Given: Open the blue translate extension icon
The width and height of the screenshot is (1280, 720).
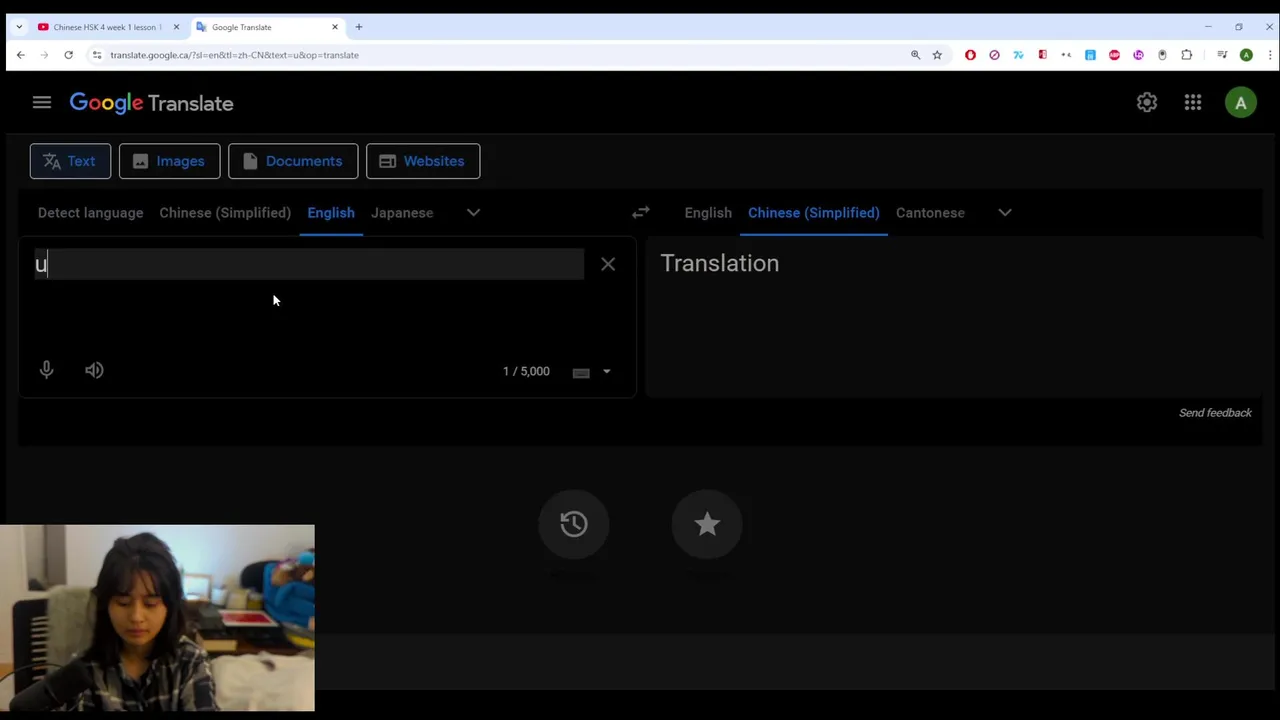Looking at the screenshot, I should pyautogui.click(x=1018, y=55).
